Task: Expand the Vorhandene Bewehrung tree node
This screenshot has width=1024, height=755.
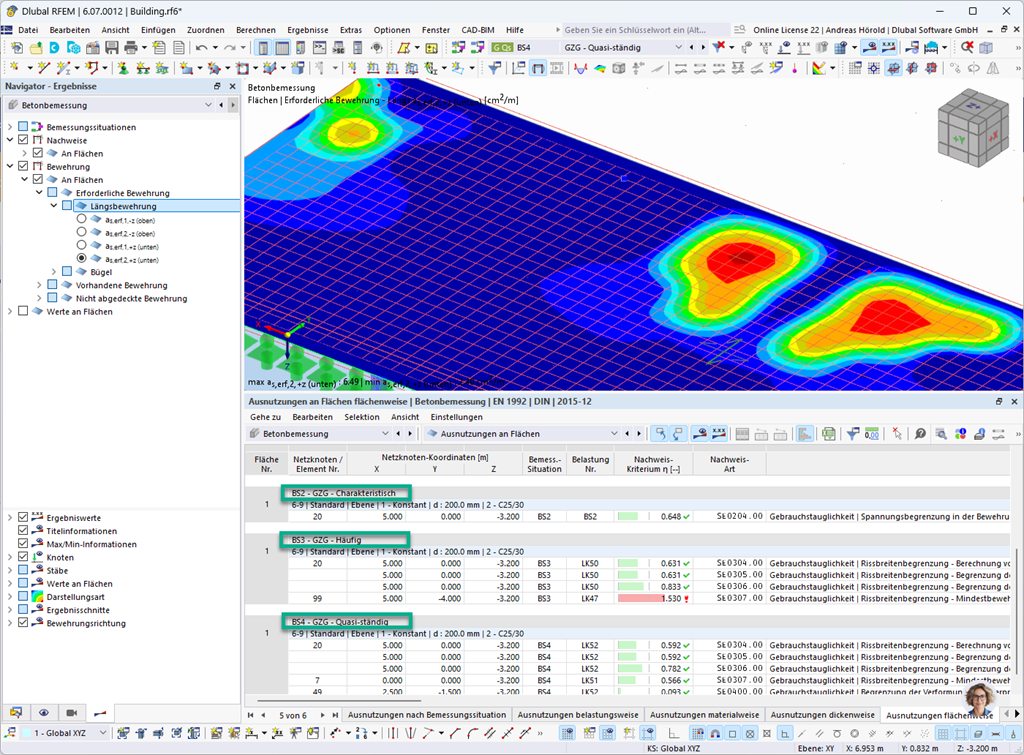Action: click(x=39, y=285)
